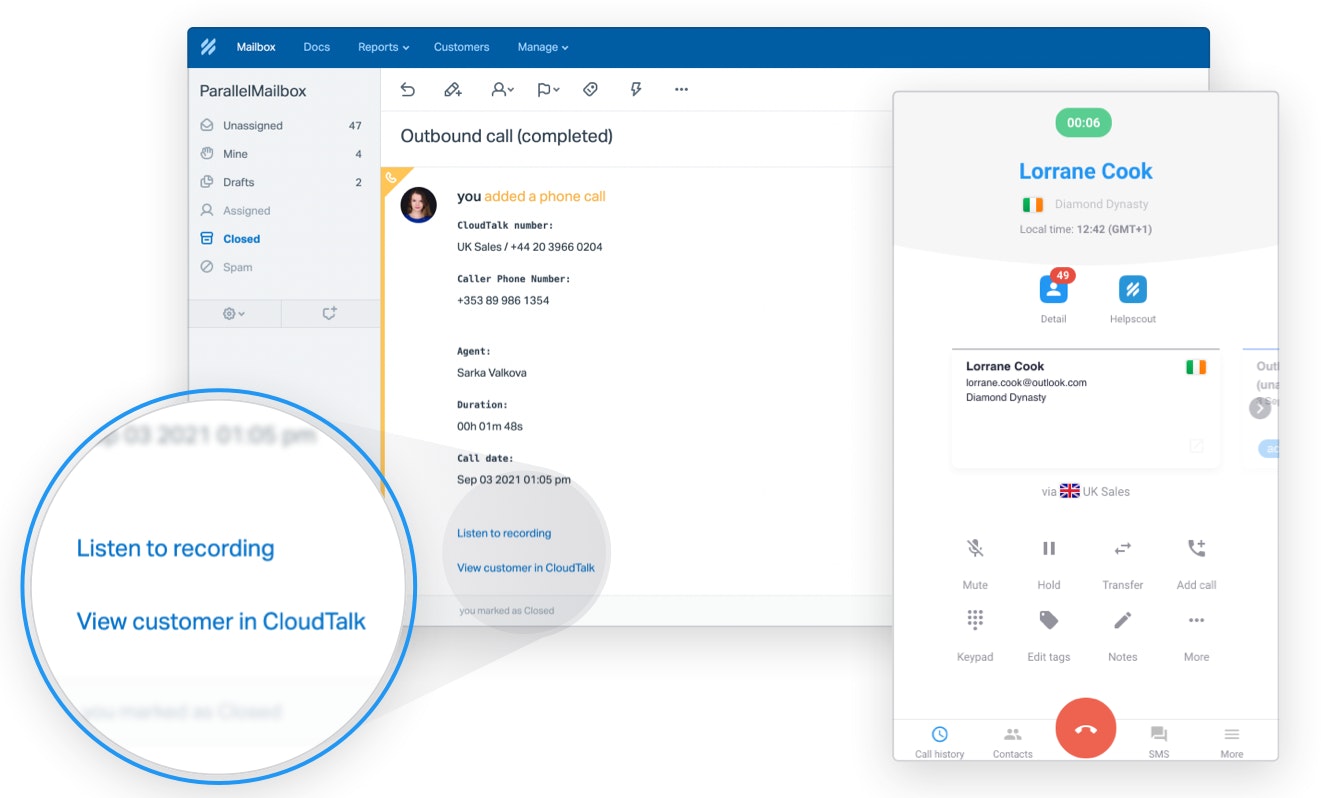Mute the call microphone
The width and height of the screenshot is (1321, 798).
coord(975,548)
